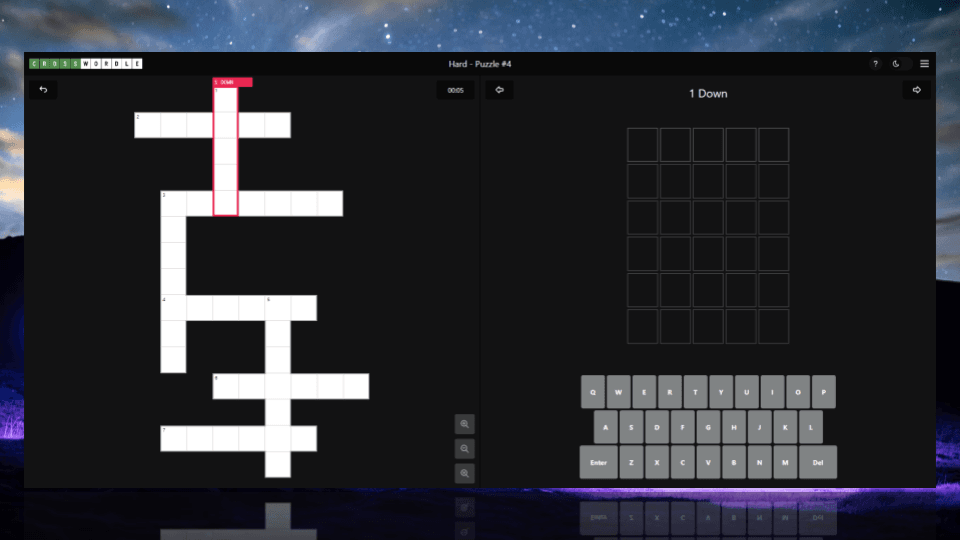Open the hamburger menu
Image resolution: width=960 pixels, height=540 pixels.
click(924, 64)
